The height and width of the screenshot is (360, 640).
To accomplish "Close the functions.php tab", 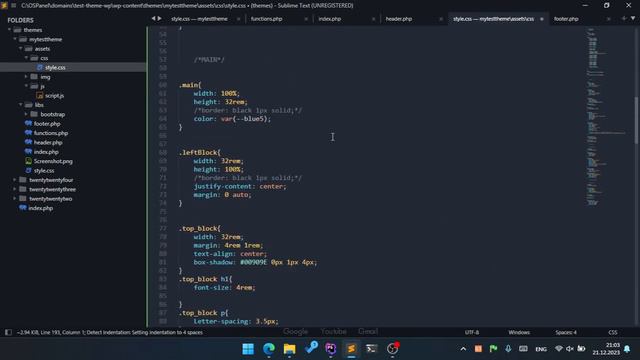I will click(x=306, y=19).
